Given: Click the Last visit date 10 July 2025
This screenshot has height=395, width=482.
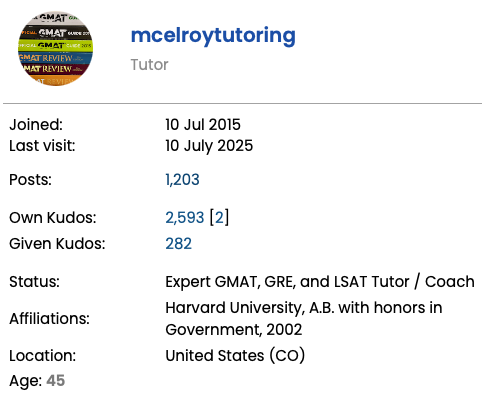Looking at the screenshot, I should click(209, 146).
